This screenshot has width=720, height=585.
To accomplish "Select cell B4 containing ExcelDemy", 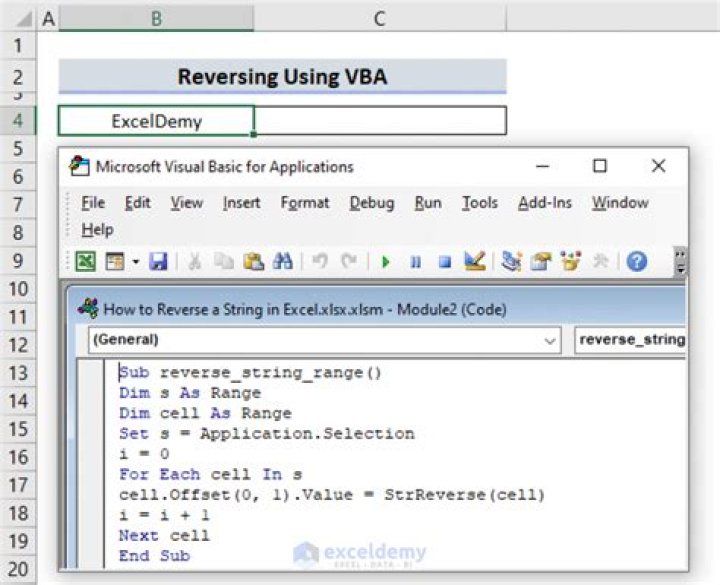I will [156, 121].
